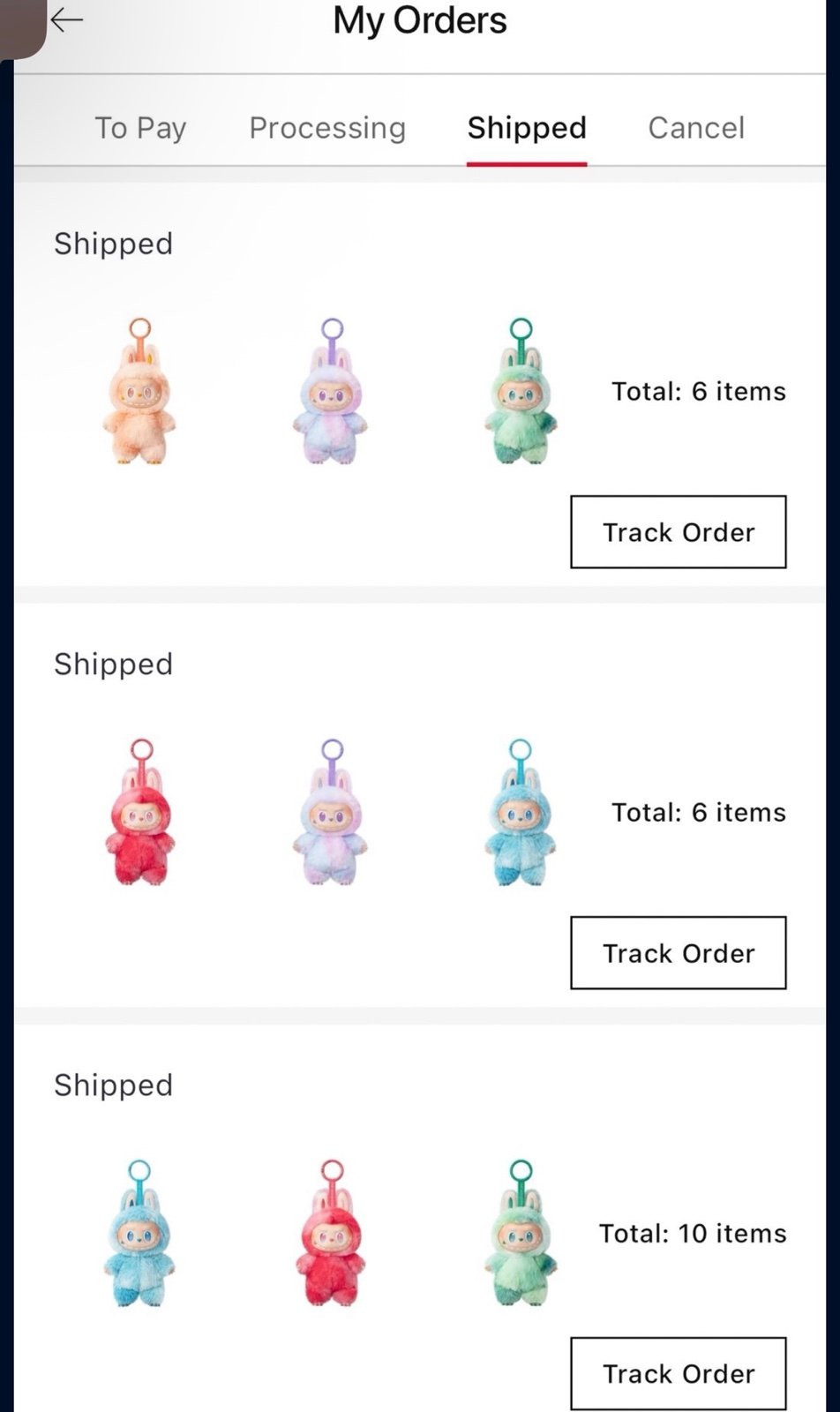840x1412 pixels.
Task: Open red plush keychain in third order
Action: pos(331,1233)
